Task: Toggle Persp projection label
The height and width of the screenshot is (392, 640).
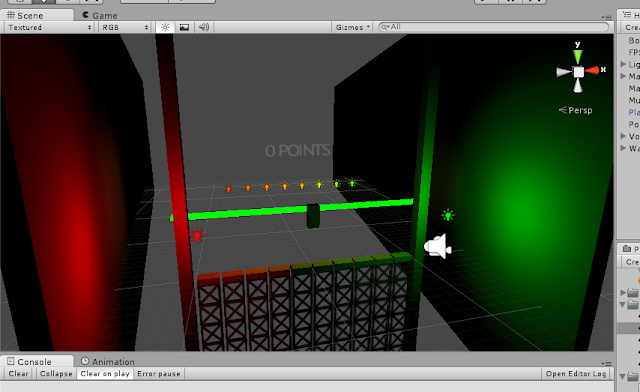Action: tap(576, 110)
